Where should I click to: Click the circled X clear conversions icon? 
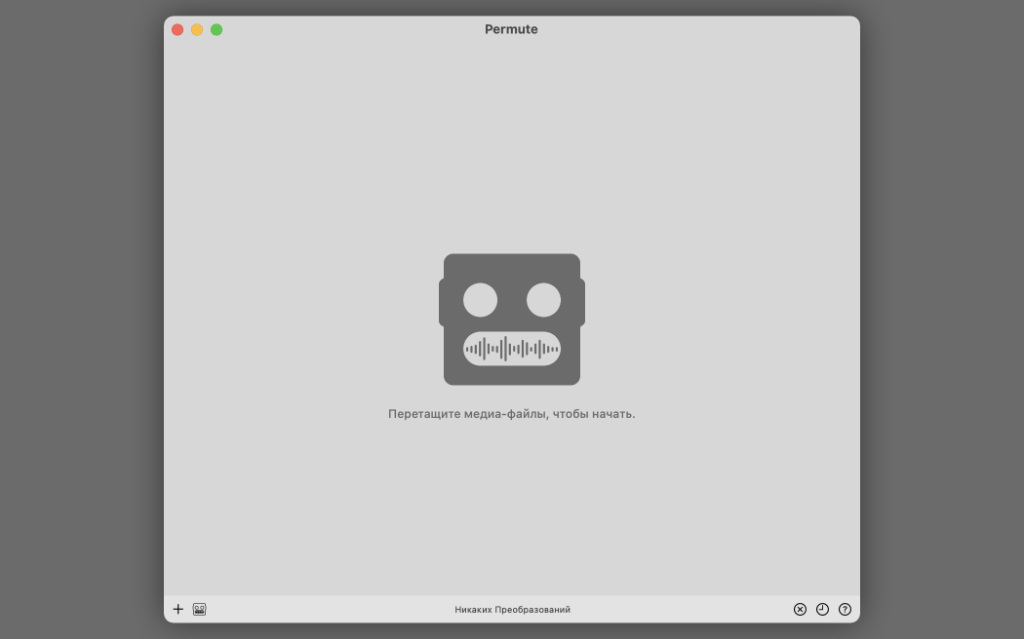click(800, 609)
